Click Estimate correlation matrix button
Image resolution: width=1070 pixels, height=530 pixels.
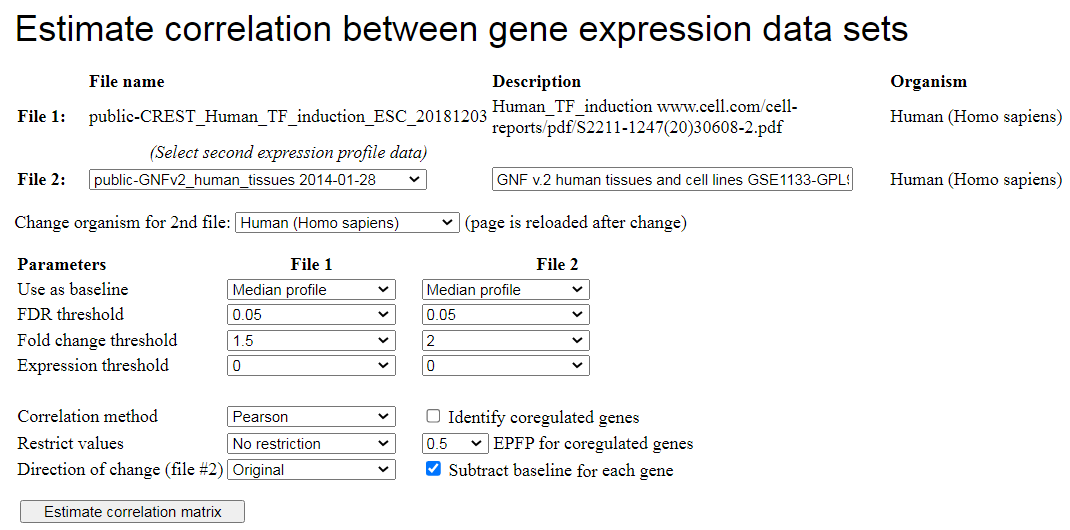pos(132,512)
